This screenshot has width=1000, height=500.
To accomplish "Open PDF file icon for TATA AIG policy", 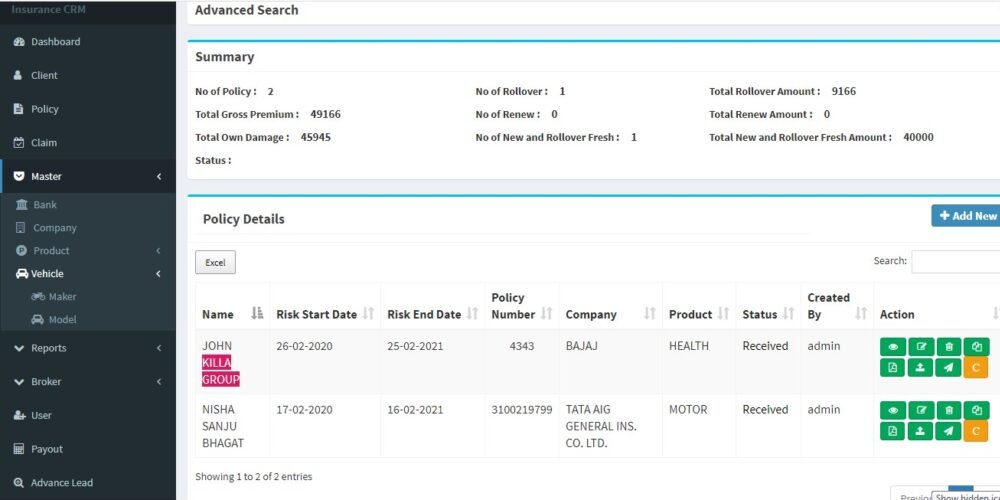I will pos(893,431).
